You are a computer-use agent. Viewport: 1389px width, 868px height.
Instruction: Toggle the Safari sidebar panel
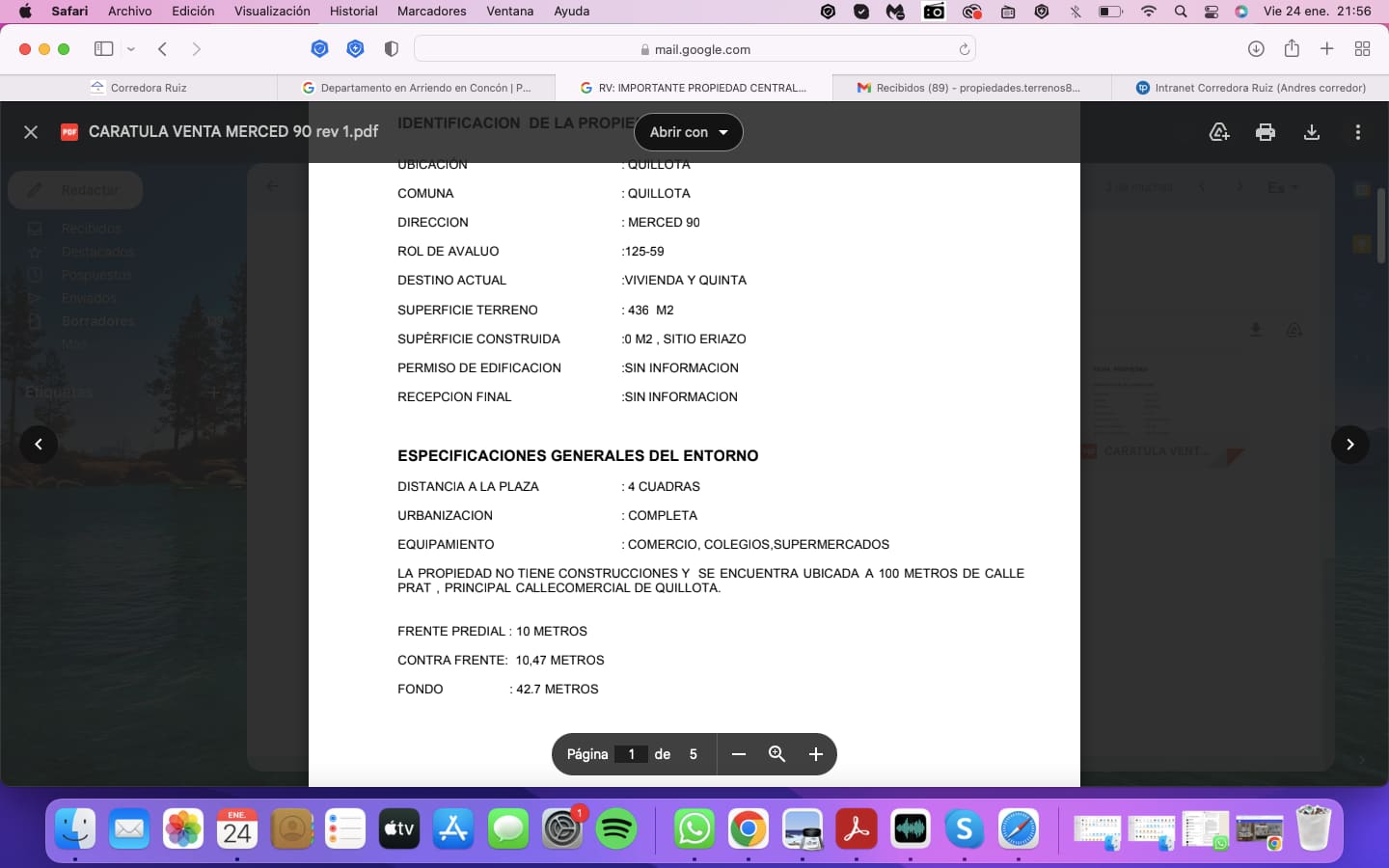pyautogui.click(x=103, y=49)
